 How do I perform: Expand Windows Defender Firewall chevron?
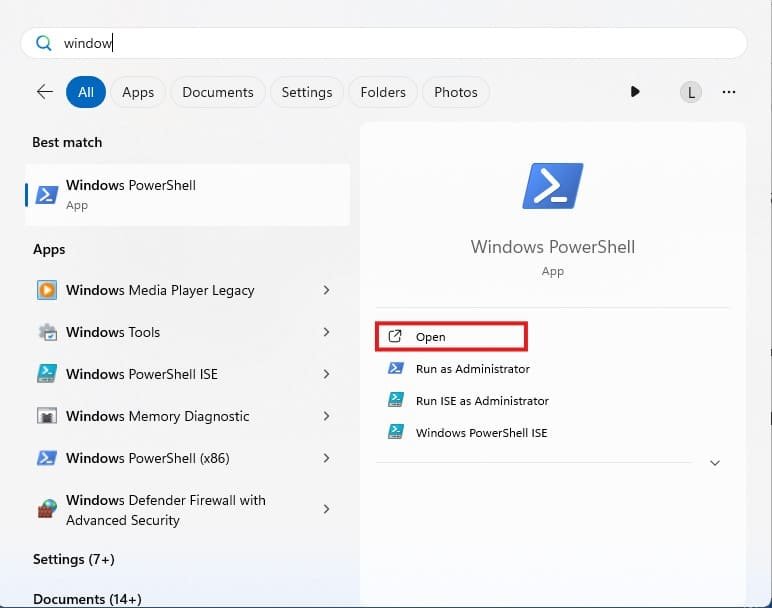pos(326,509)
